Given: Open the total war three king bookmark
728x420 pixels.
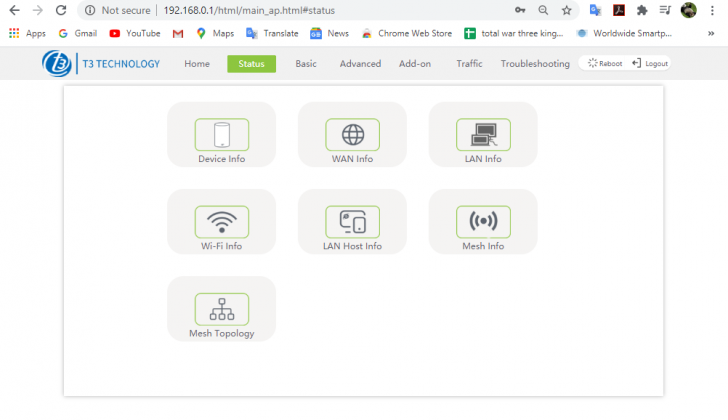Looking at the screenshot, I should pyautogui.click(x=514, y=33).
